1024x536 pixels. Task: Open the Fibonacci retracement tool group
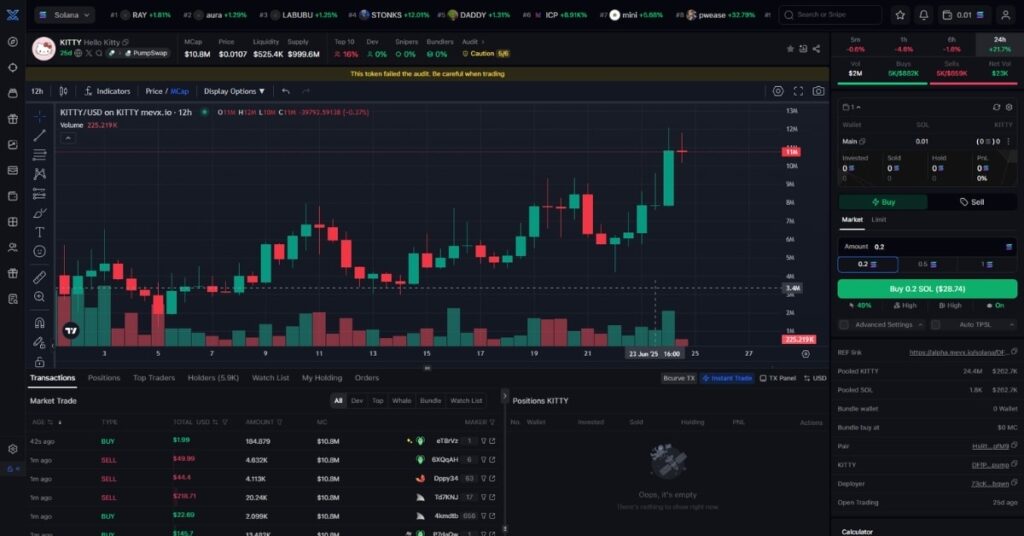[40, 155]
